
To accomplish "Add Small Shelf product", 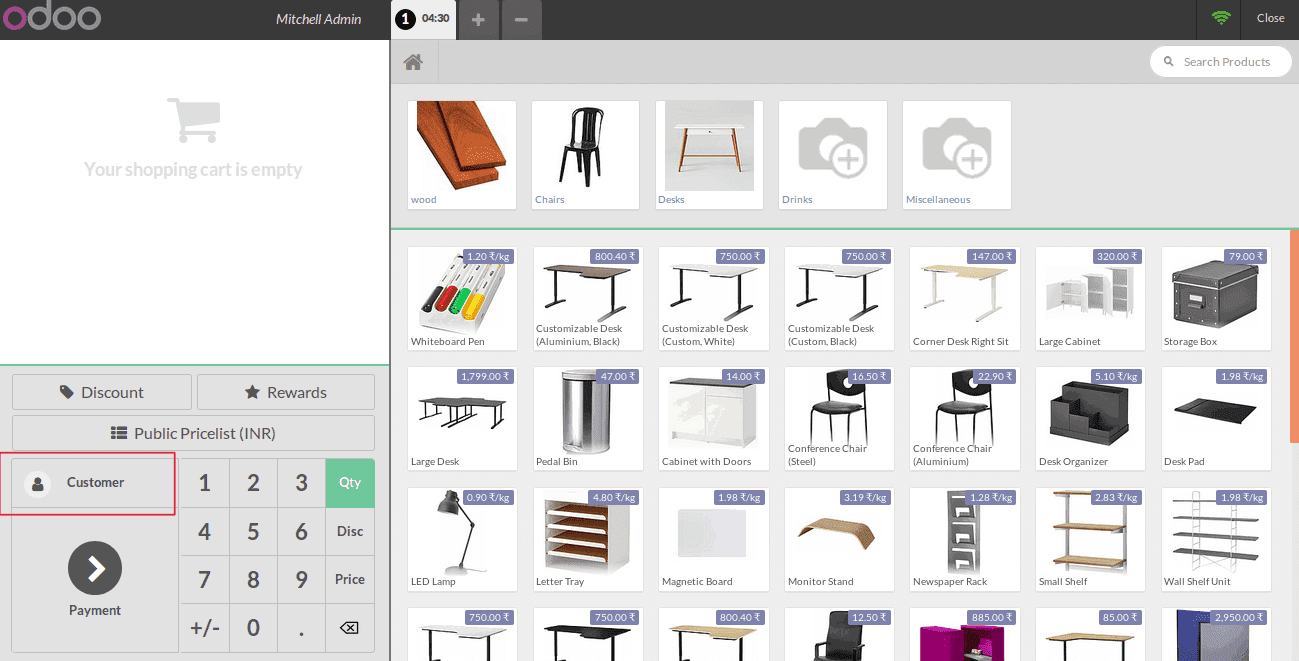I will [x=1091, y=538].
